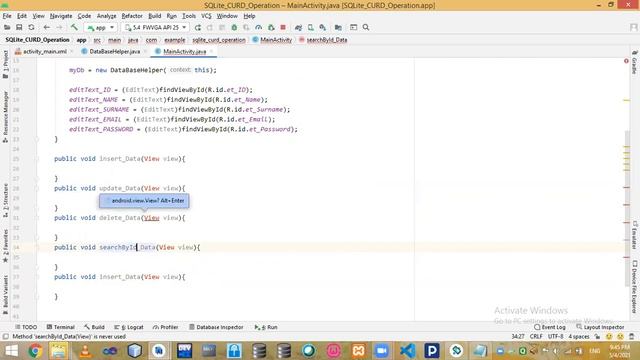Open the Event Log

(x=550, y=327)
